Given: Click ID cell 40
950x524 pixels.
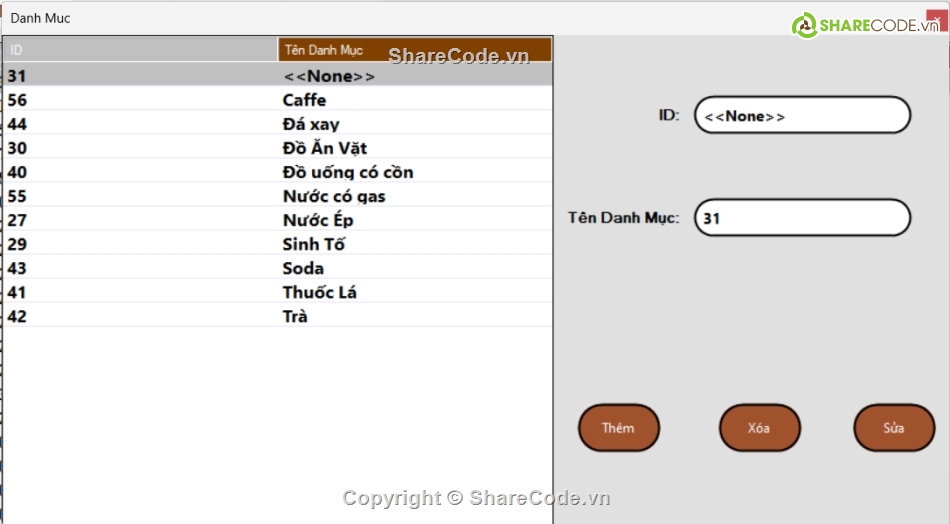Looking at the screenshot, I should (x=140, y=172).
